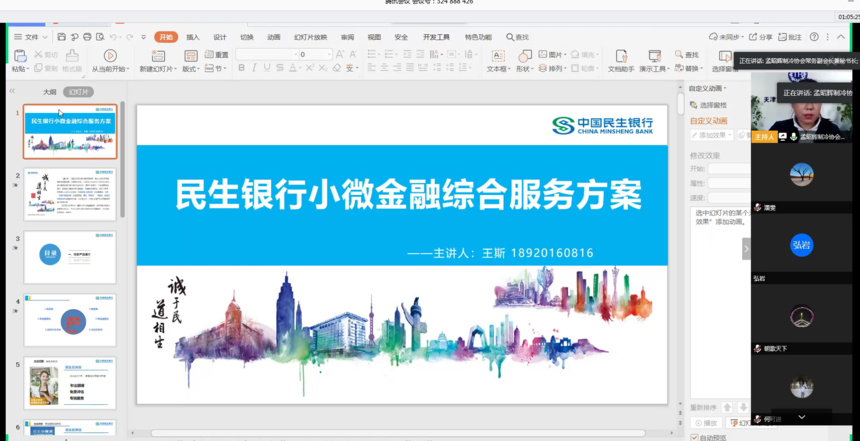Image resolution: width=860 pixels, height=441 pixels.
Task: Collapse the ribbon with the chevron
Action: (841, 37)
